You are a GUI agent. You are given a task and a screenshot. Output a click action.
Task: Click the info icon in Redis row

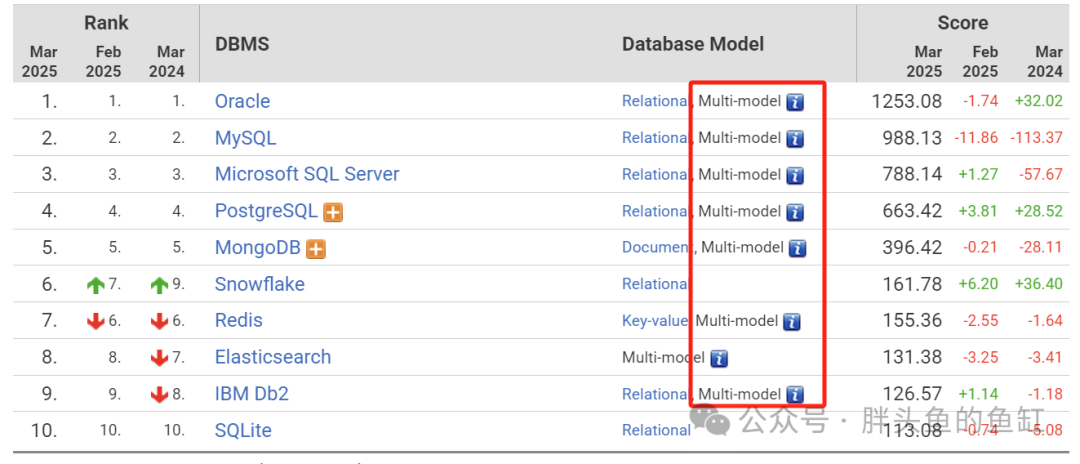(x=792, y=321)
